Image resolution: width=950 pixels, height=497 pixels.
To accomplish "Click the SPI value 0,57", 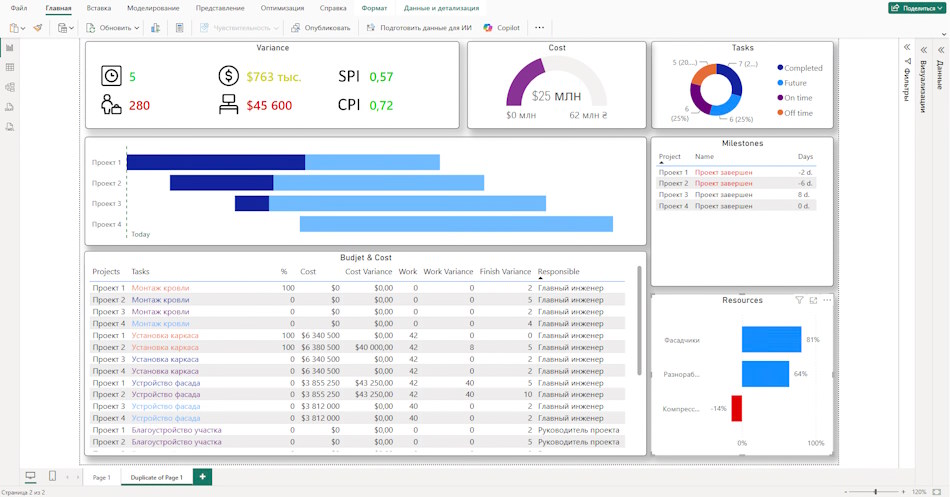I will (381, 76).
